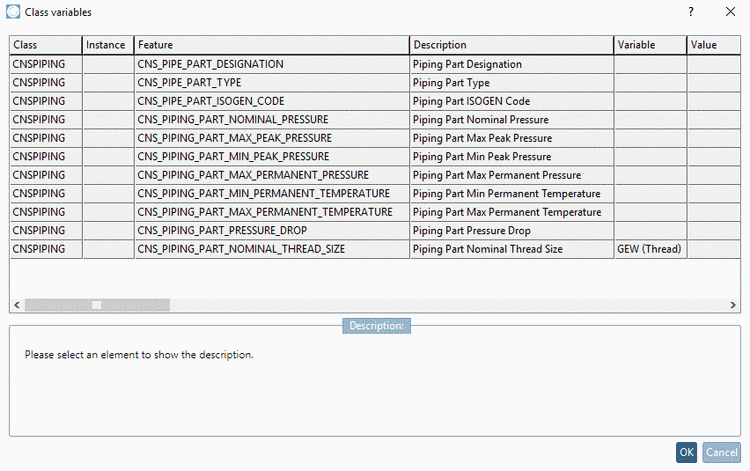Click the help question mark icon
Screen dimensions: 750x471
(691, 12)
